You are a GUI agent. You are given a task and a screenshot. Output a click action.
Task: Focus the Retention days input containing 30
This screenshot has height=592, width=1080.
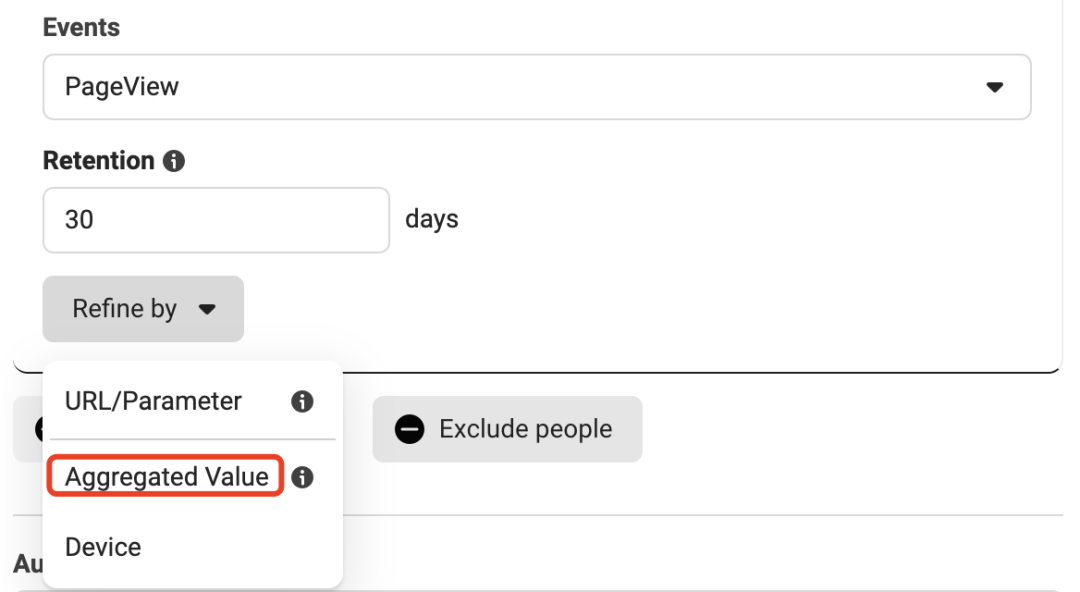[x=215, y=220]
